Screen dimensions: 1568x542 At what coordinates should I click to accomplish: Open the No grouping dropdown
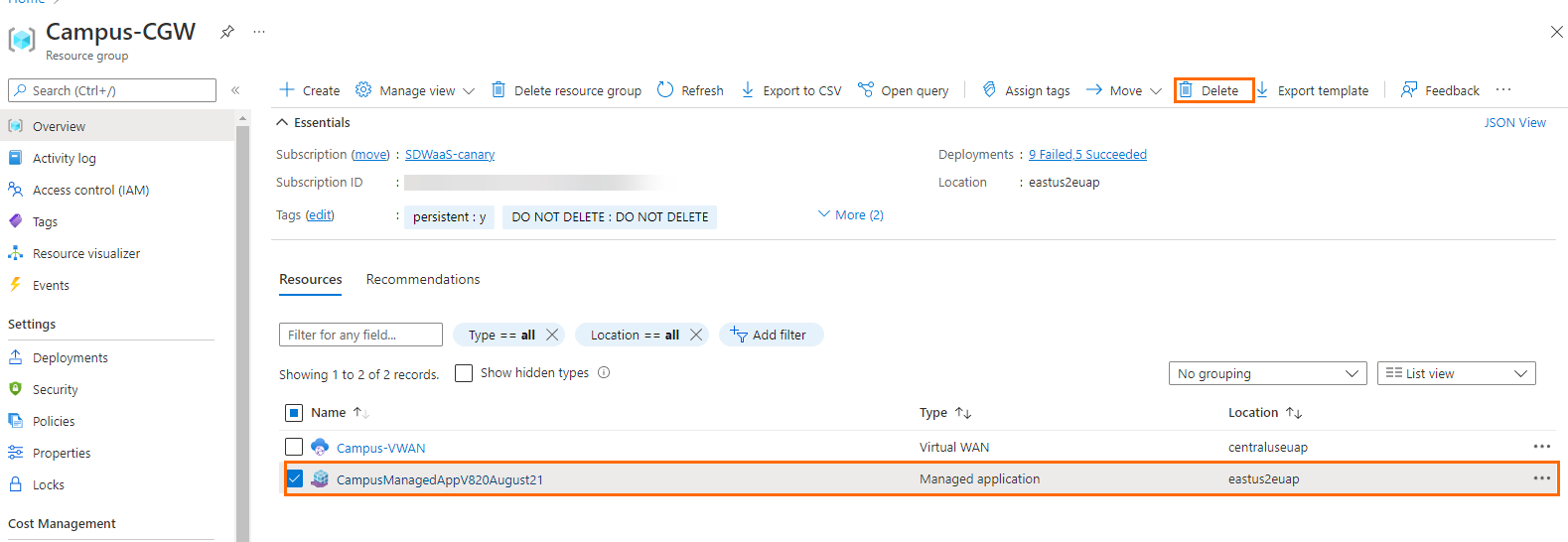(1267, 373)
